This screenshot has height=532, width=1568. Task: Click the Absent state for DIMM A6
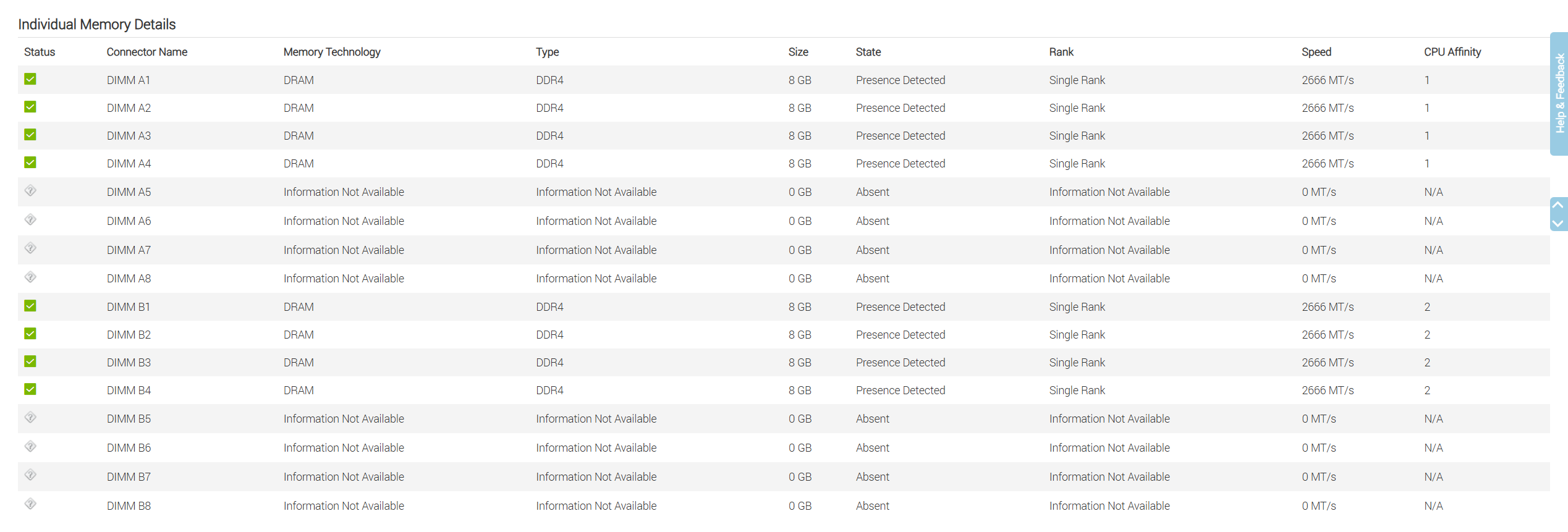[x=873, y=221]
